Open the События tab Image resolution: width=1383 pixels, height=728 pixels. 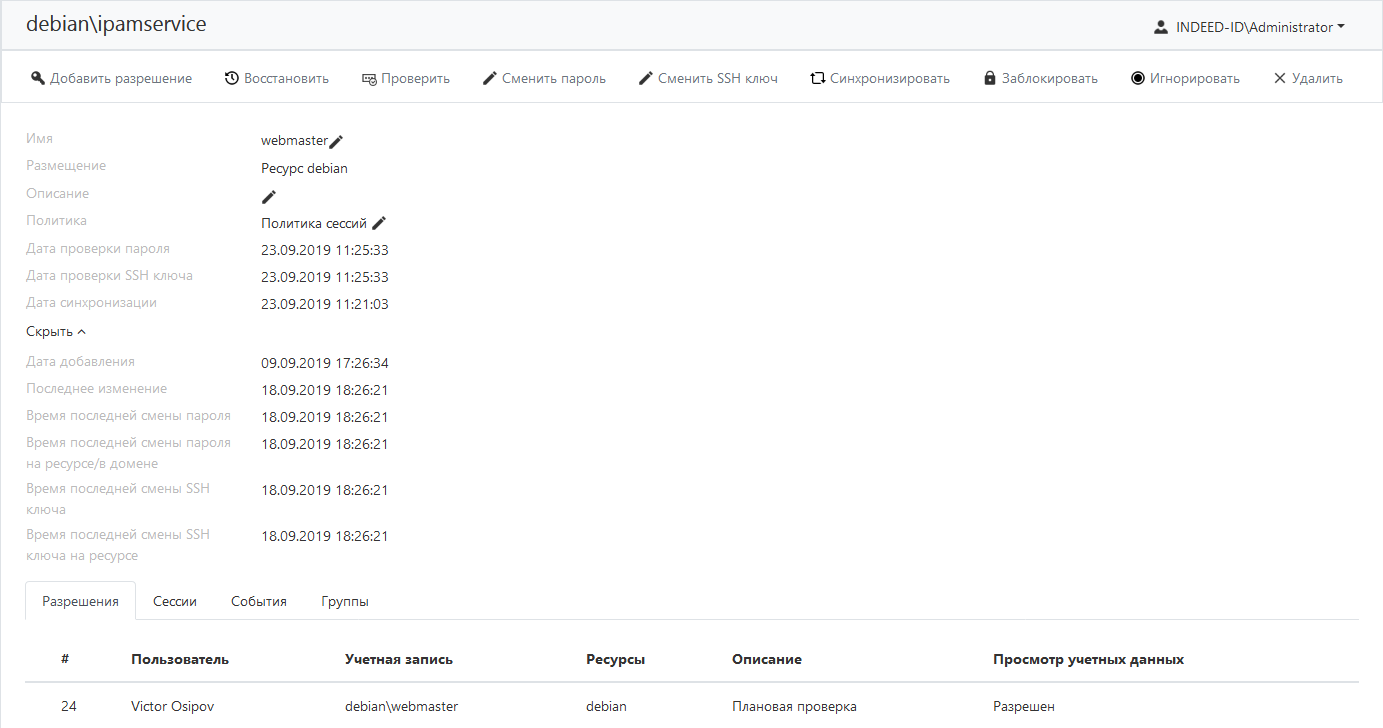259,602
